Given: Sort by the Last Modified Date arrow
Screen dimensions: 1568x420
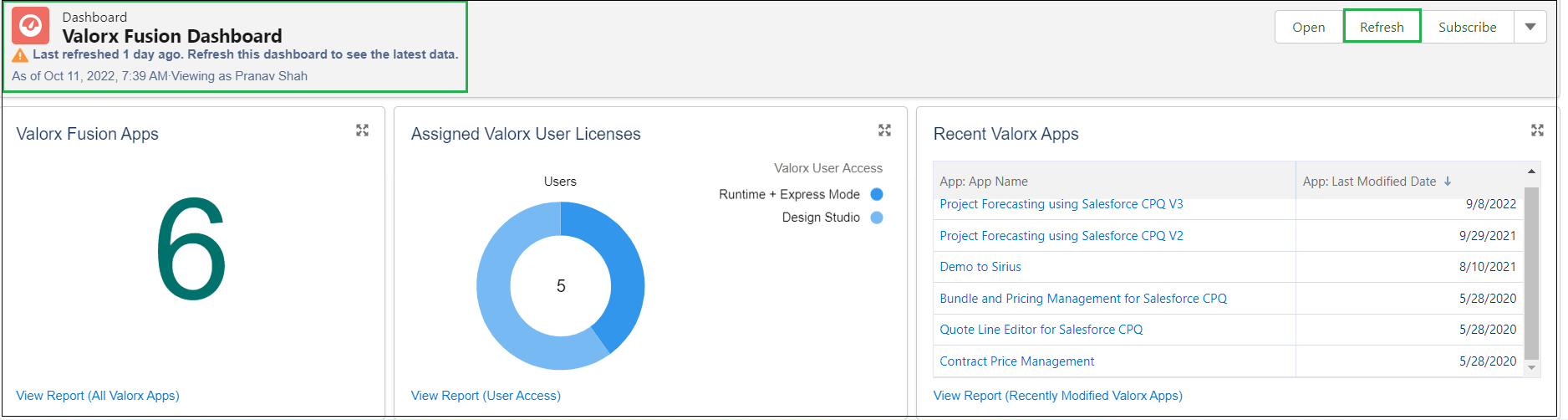Looking at the screenshot, I should (1448, 182).
